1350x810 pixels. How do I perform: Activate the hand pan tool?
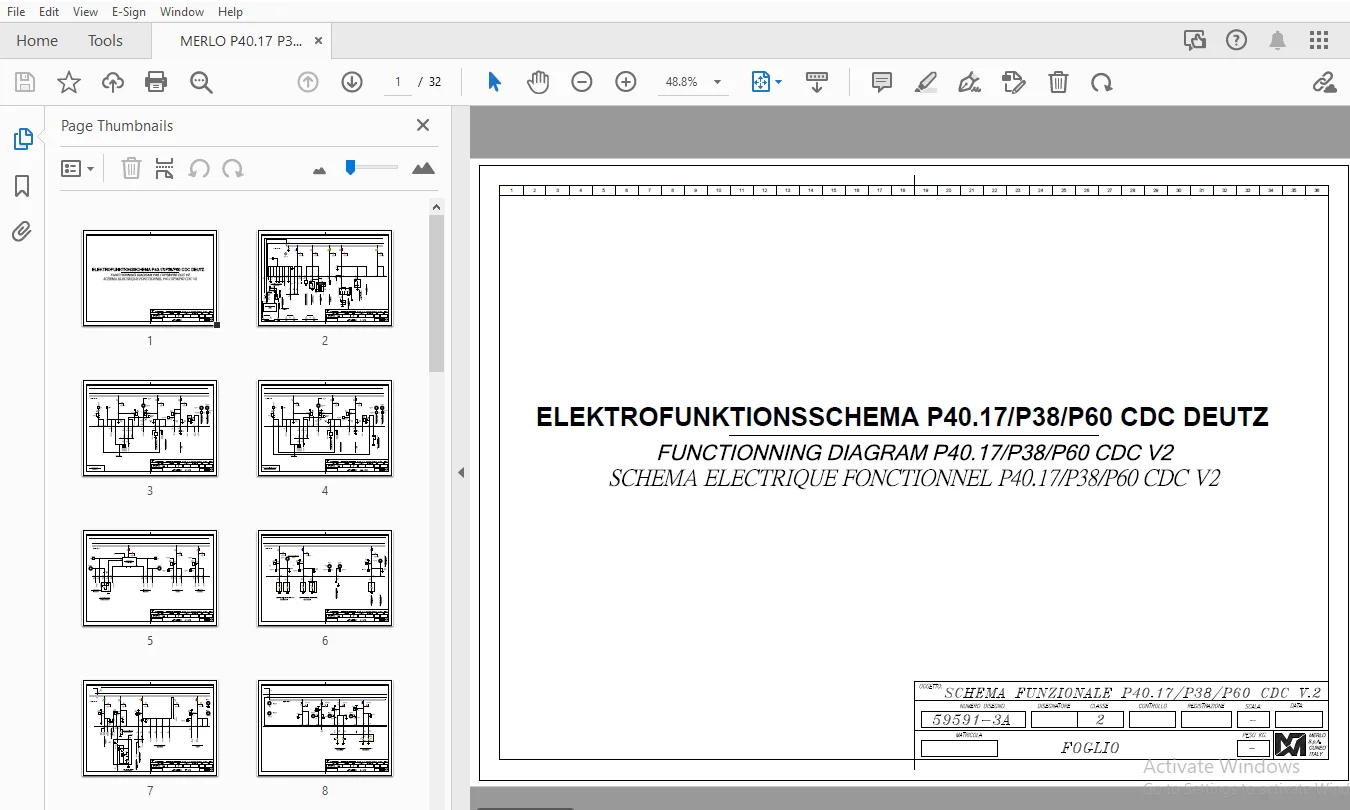click(x=538, y=82)
